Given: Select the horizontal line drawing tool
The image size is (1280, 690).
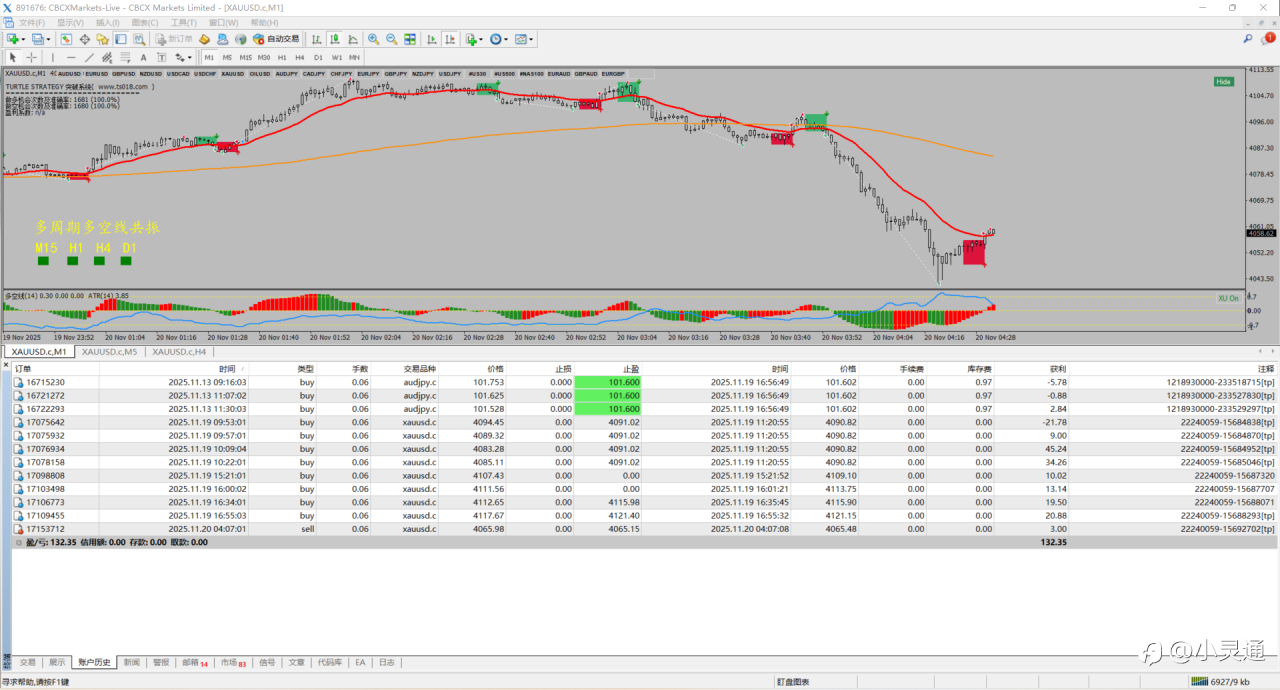Looking at the screenshot, I should (71, 57).
